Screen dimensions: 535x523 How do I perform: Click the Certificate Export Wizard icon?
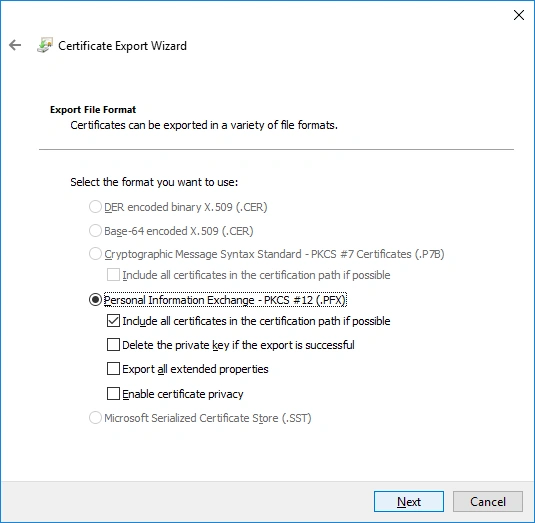pyautogui.click(x=45, y=45)
